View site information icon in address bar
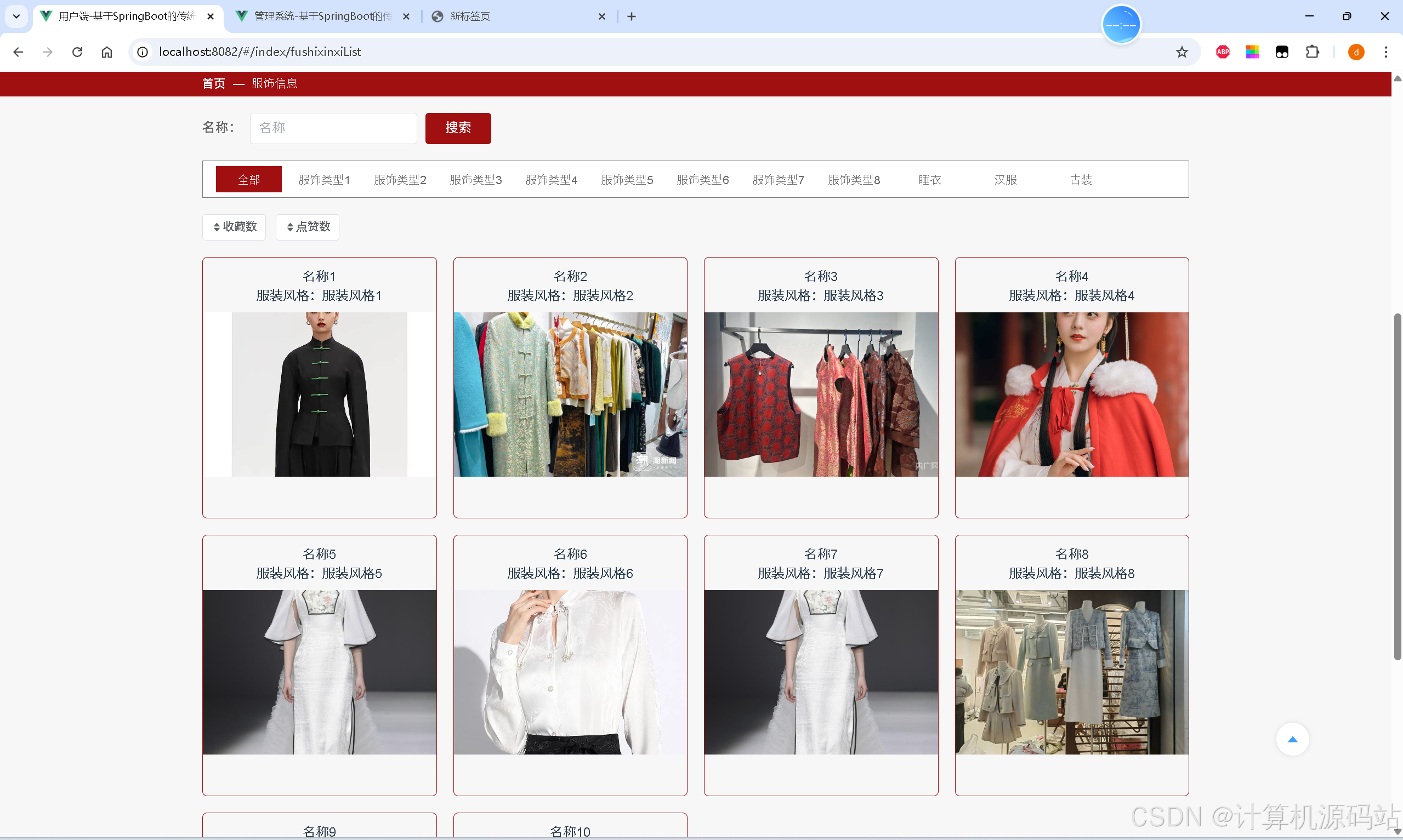Image resolution: width=1403 pixels, height=840 pixels. [143, 52]
